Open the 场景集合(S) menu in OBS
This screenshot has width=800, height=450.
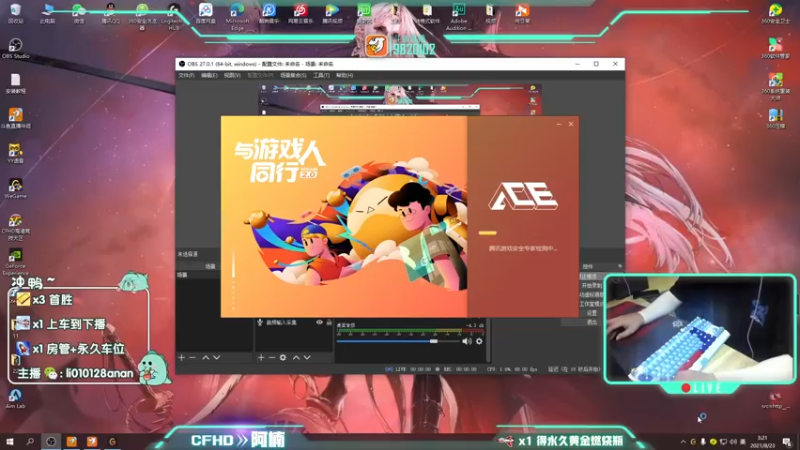[x=293, y=76]
